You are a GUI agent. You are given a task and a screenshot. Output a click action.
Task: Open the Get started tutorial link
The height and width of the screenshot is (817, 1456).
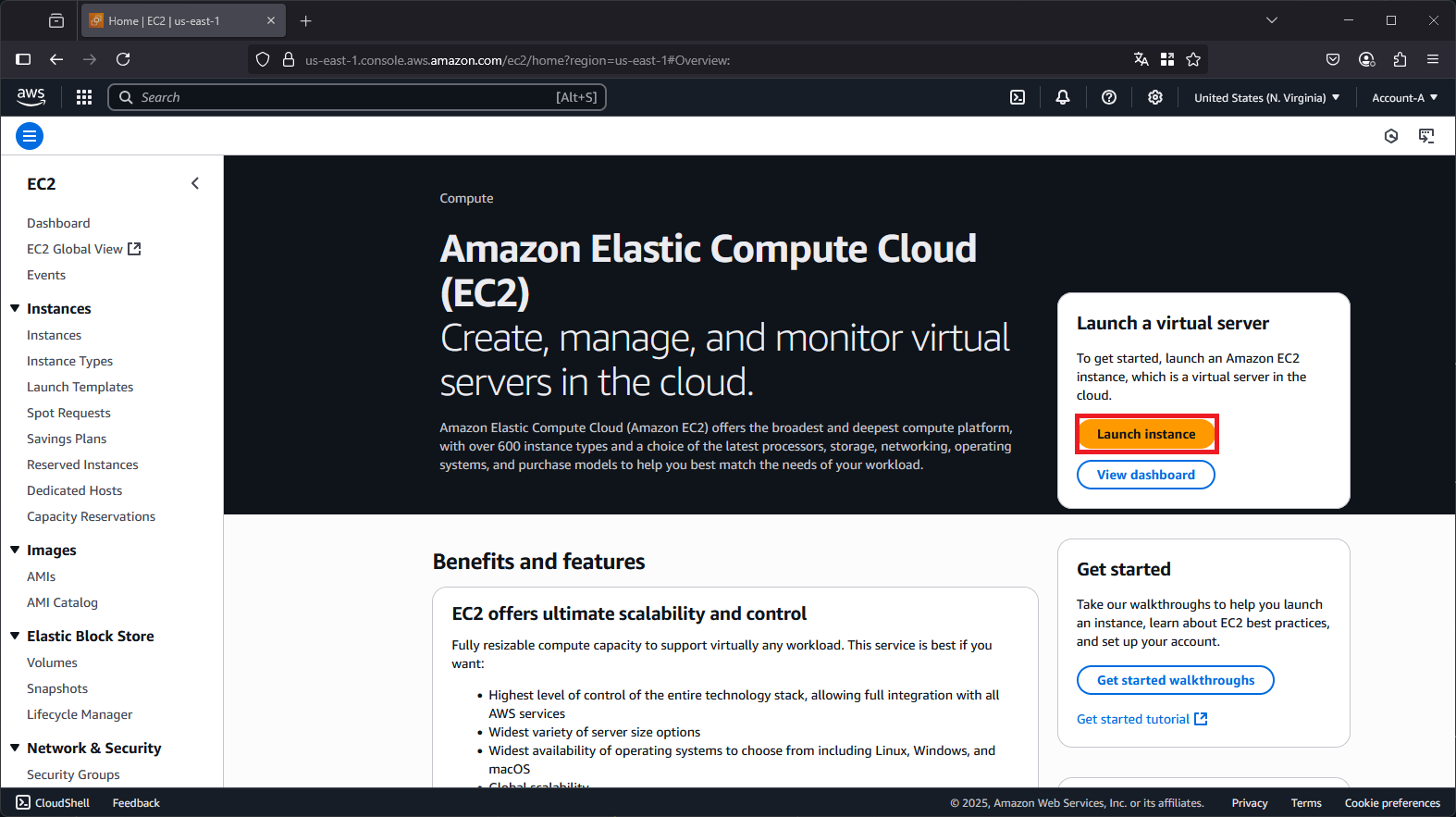point(1141,719)
